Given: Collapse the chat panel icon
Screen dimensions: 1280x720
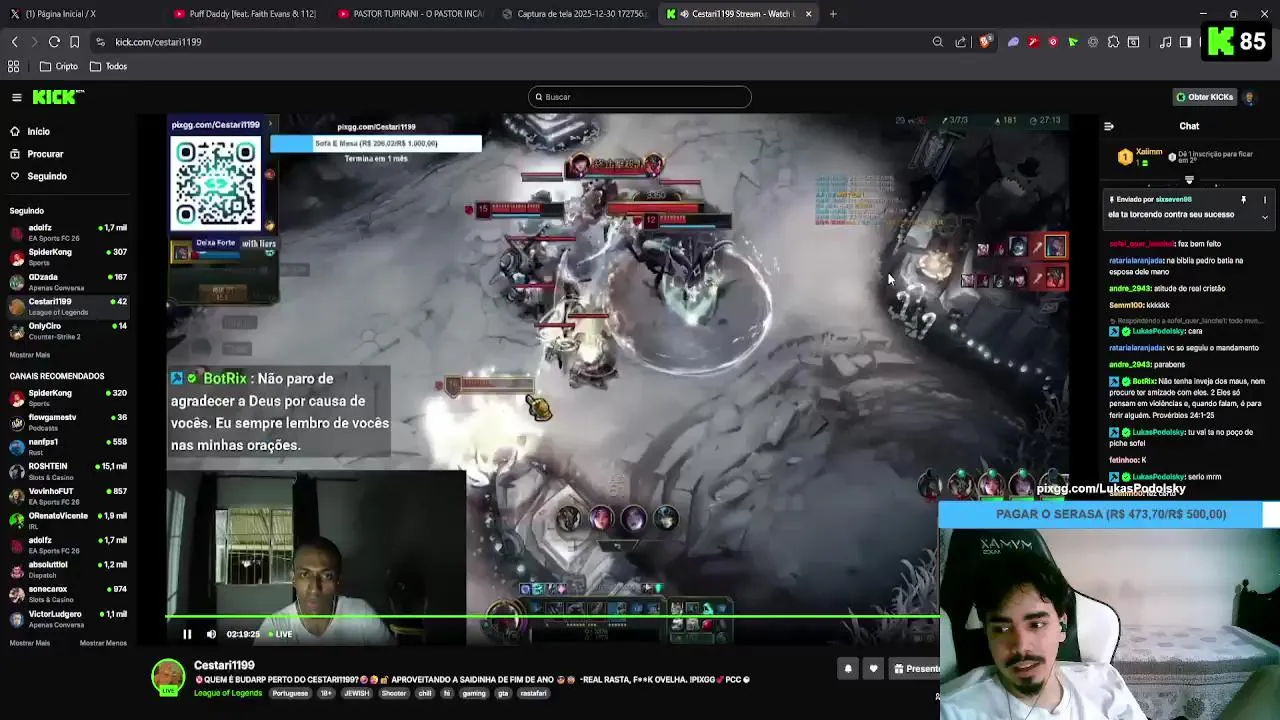Looking at the screenshot, I should pos(1109,126).
